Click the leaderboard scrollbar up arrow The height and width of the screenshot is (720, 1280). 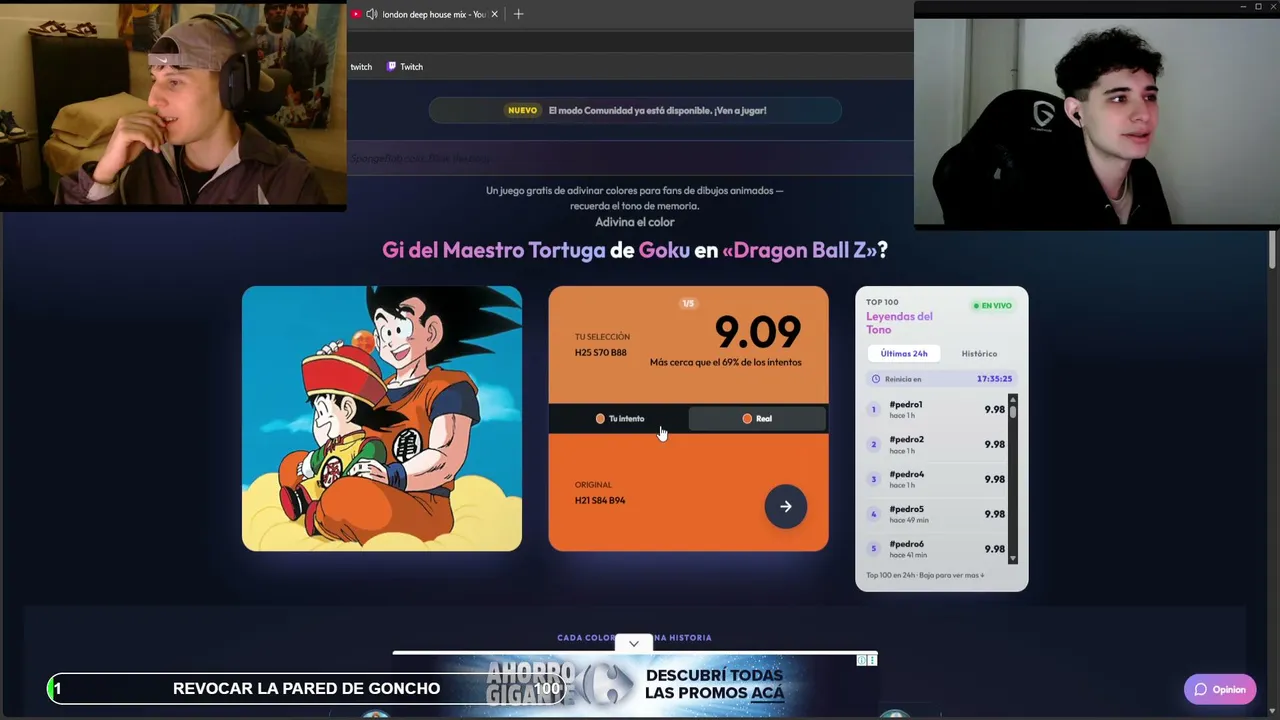pos(1013,398)
